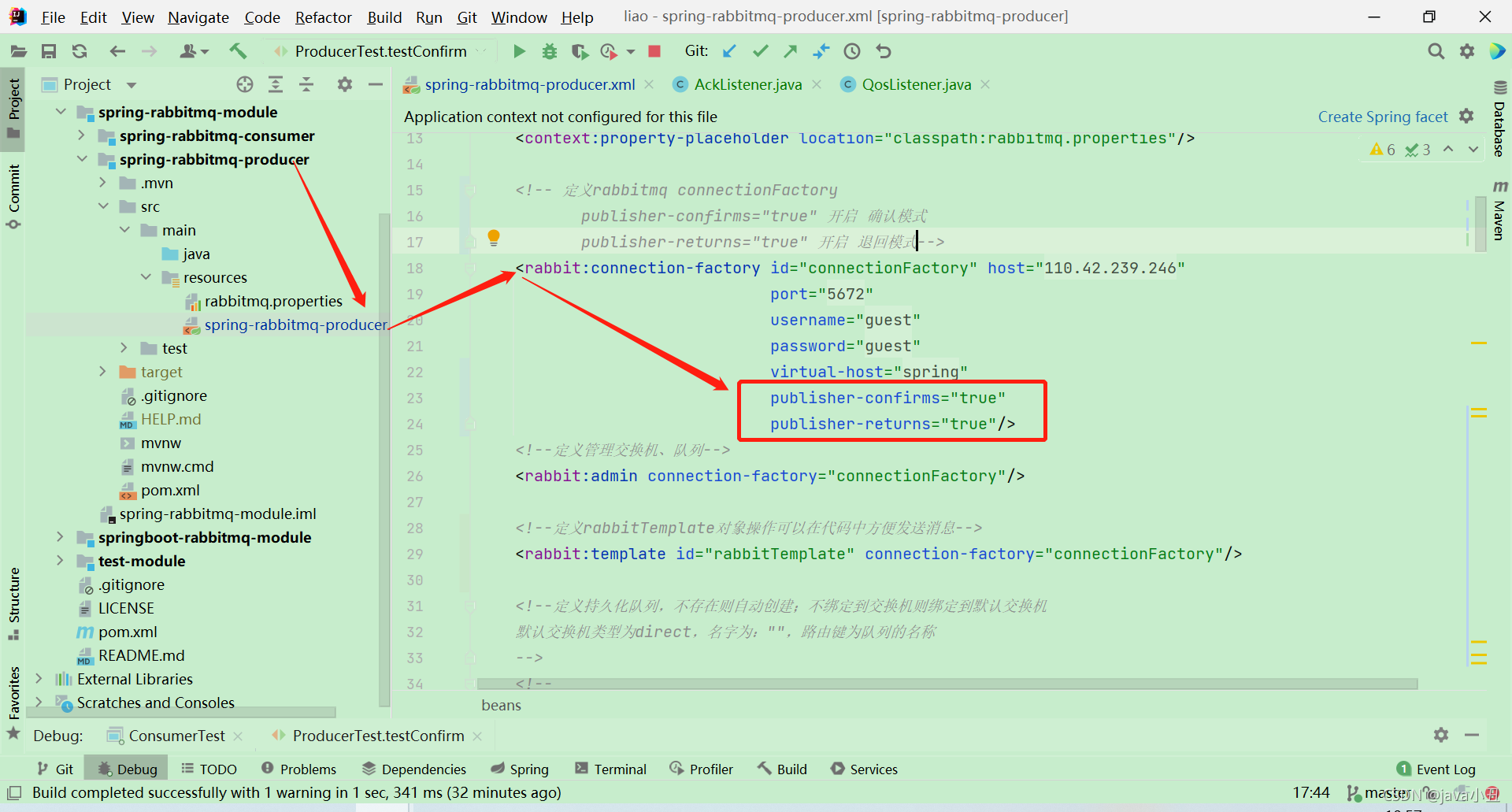Open the Database tool window on the right

(x=1500, y=119)
